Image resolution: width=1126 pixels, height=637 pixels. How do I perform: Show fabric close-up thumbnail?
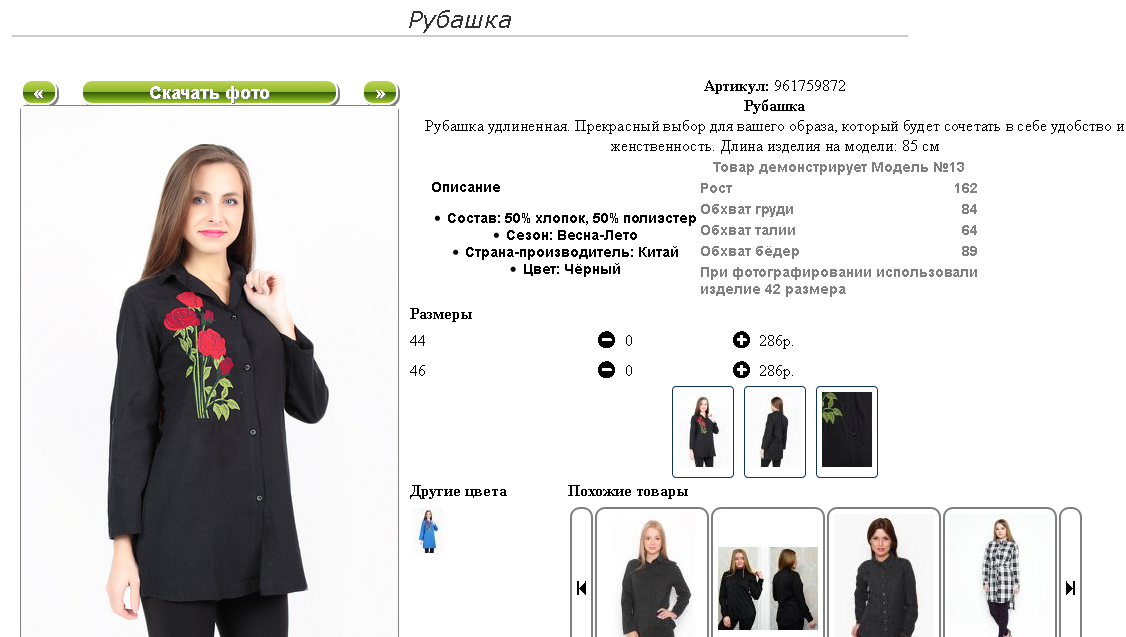click(847, 432)
